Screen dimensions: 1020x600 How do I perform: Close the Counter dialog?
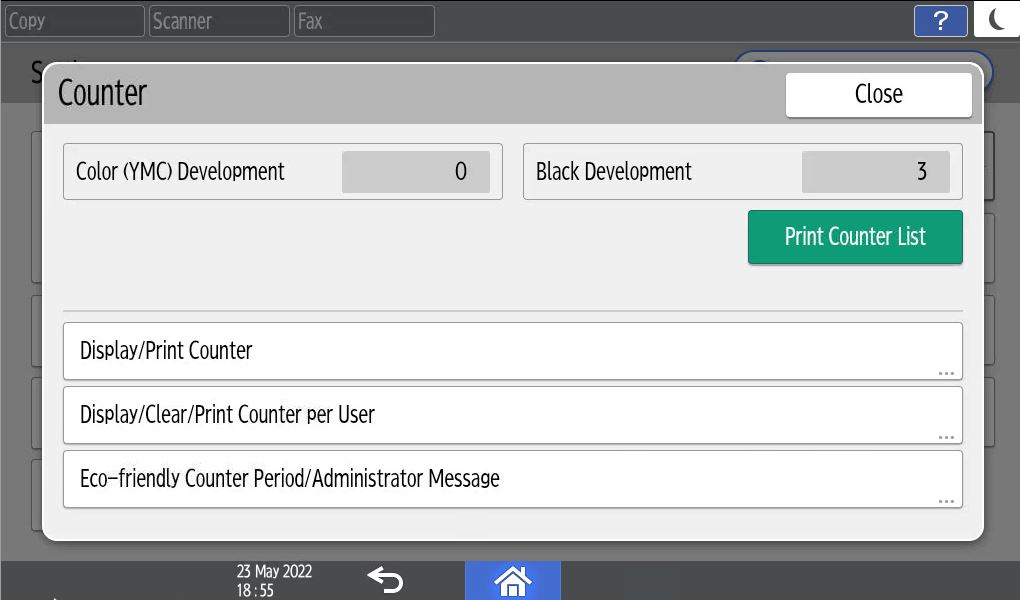(878, 94)
